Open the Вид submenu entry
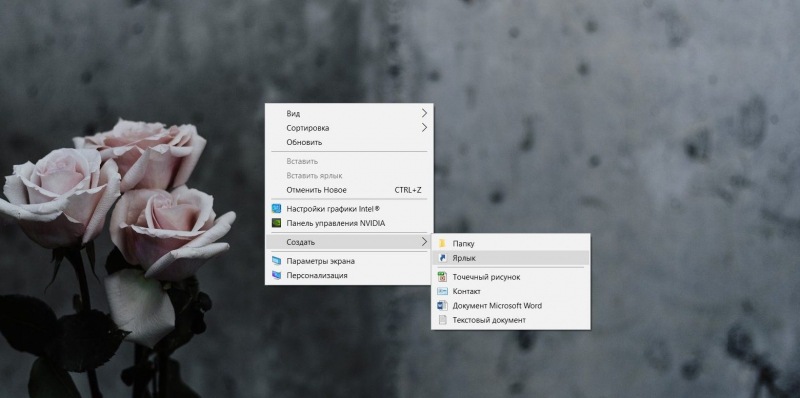This screenshot has width=800, height=398. 349,113
